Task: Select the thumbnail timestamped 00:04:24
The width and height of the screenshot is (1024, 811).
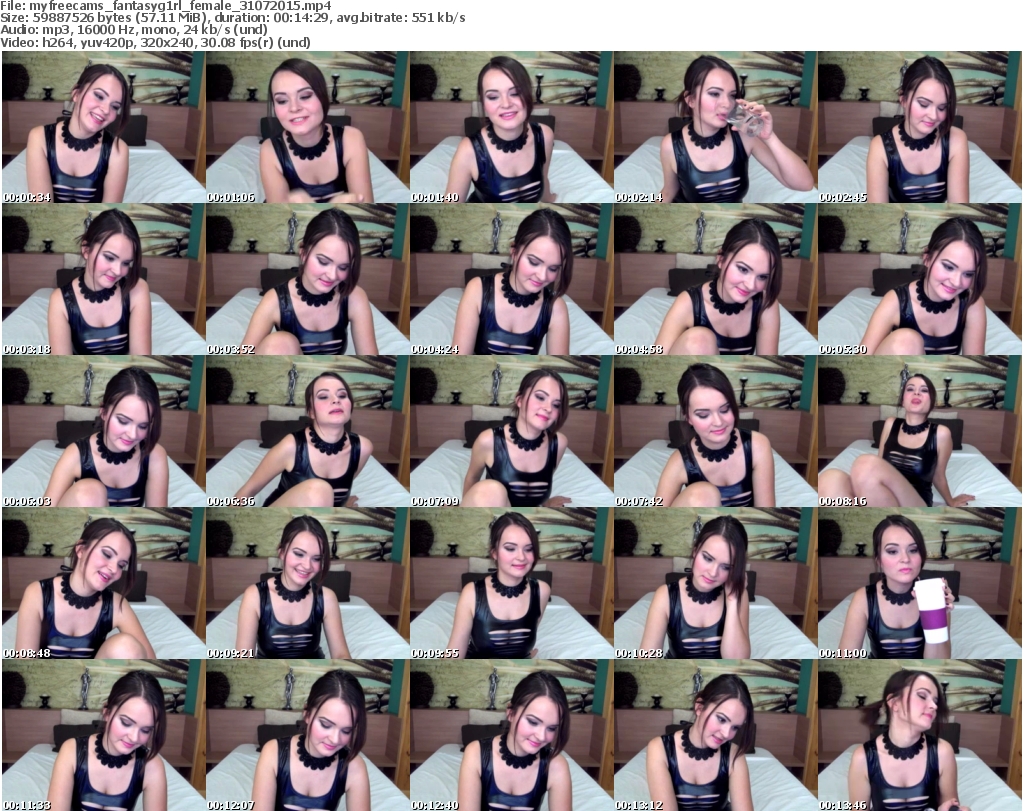Action: pos(511,279)
